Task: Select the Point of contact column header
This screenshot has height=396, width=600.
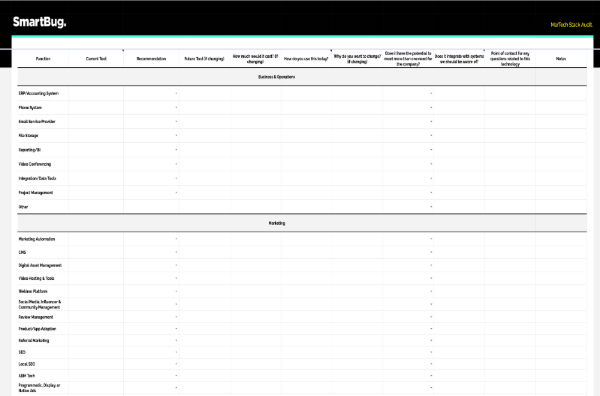Action: pyautogui.click(x=510, y=59)
